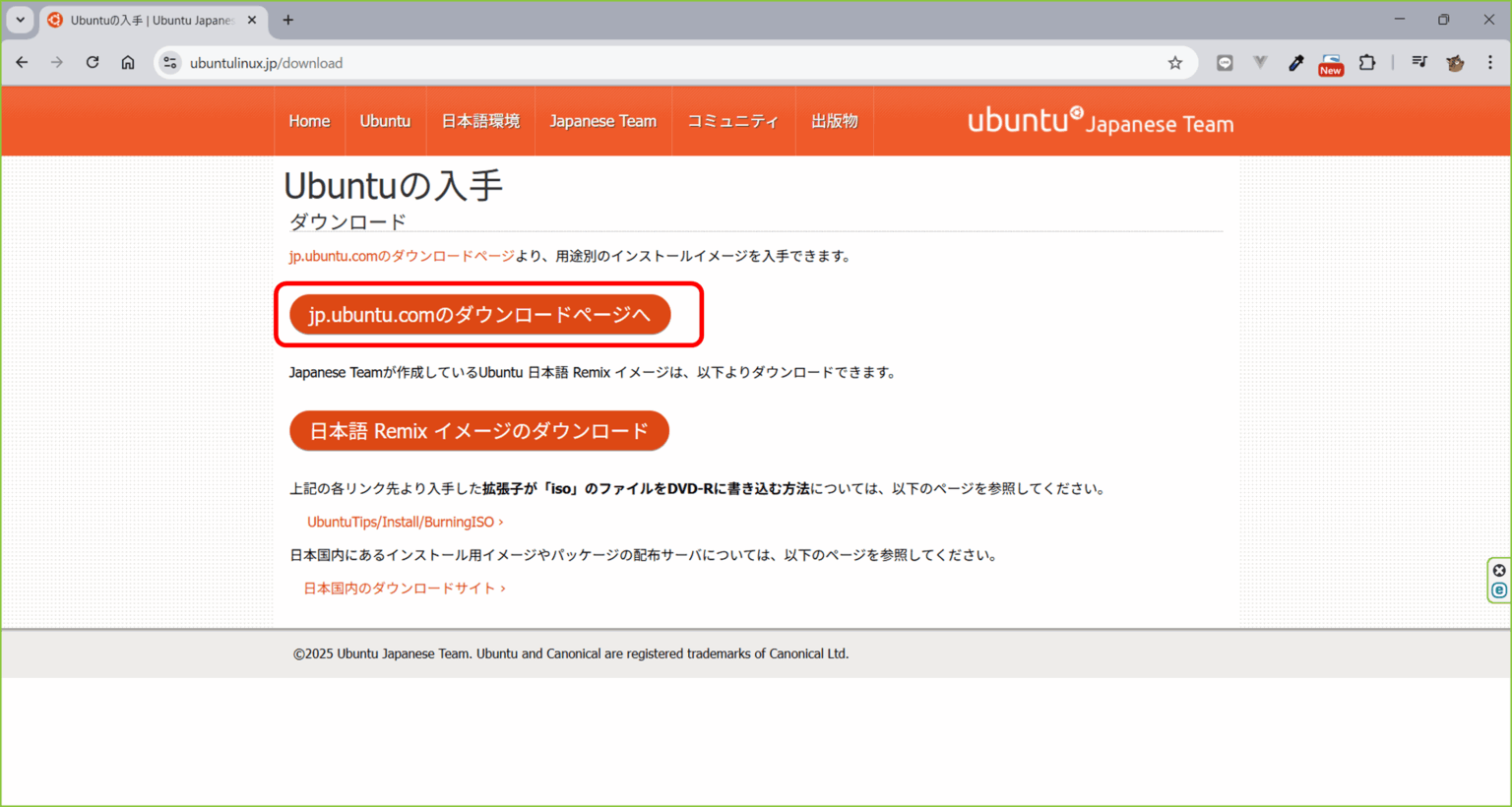The height and width of the screenshot is (807, 1512).
Task: Open the Home icon in browser toolbar
Action: (x=128, y=62)
